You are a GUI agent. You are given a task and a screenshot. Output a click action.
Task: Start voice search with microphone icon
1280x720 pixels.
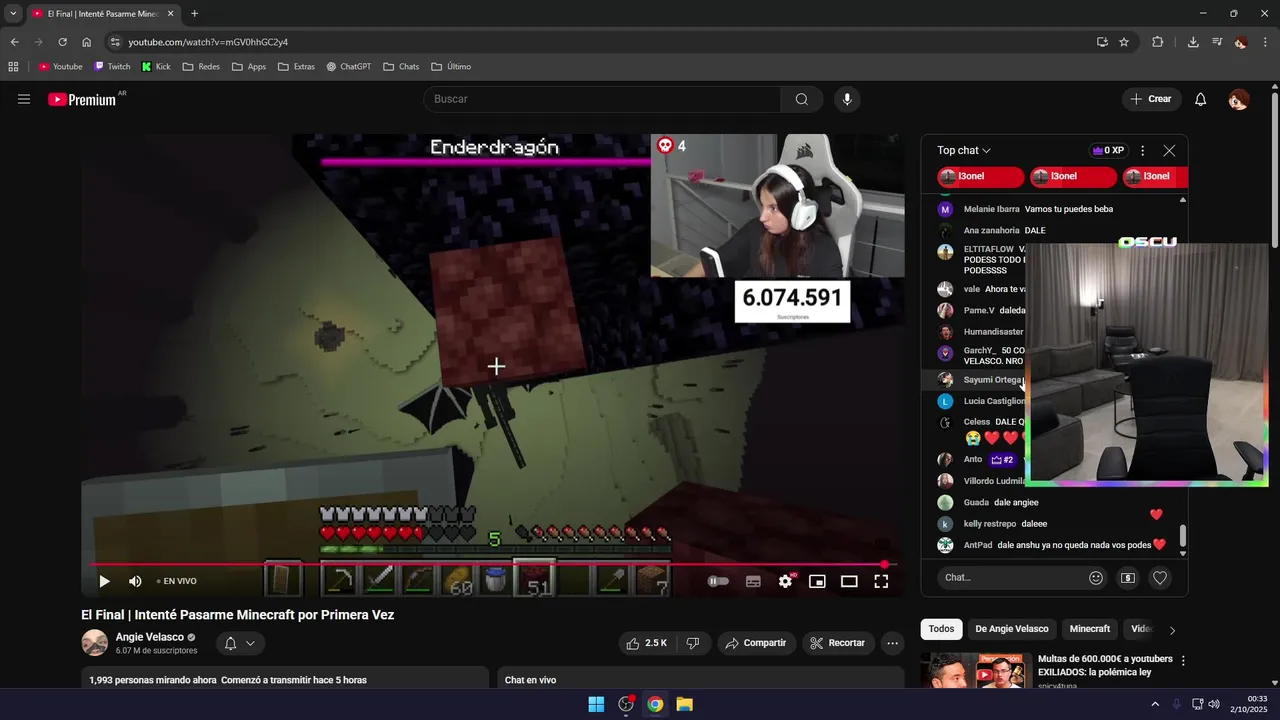[x=847, y=99]
